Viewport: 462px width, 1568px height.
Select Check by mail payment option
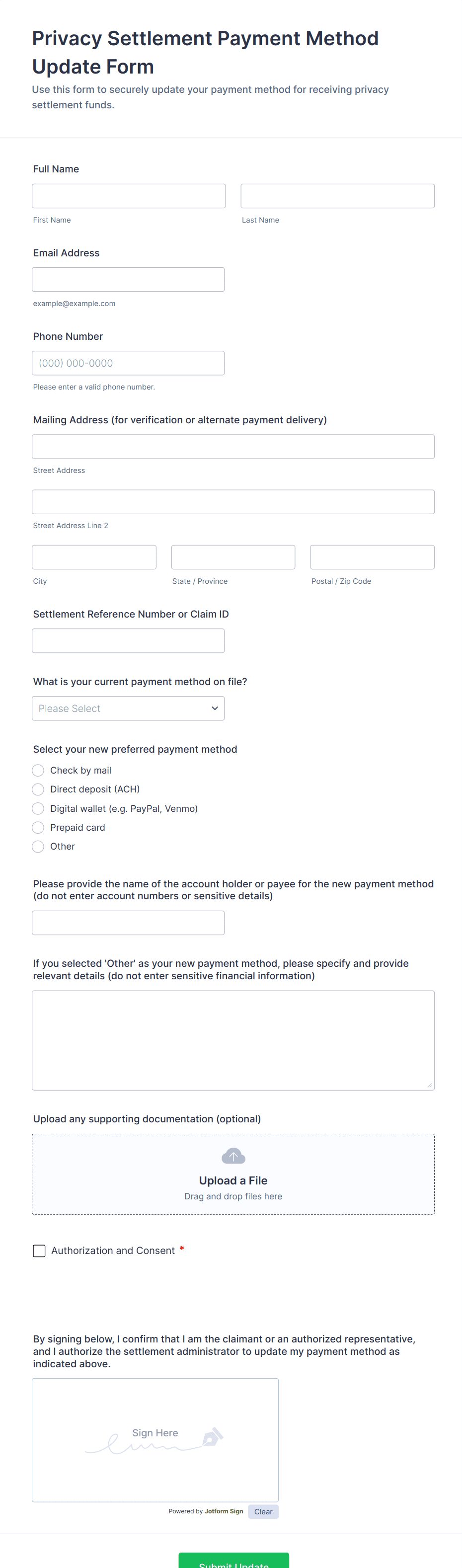point(38,771)
